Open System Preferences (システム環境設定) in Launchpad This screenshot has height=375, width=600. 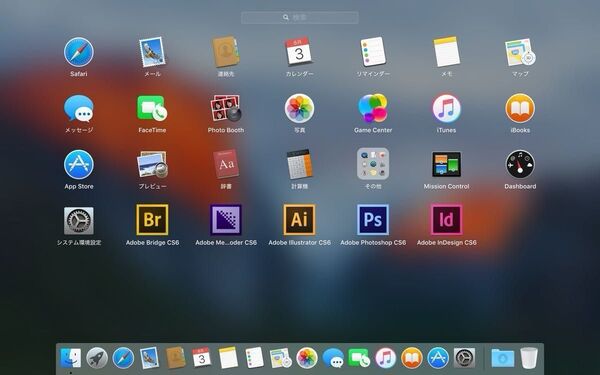coord(78,220)
